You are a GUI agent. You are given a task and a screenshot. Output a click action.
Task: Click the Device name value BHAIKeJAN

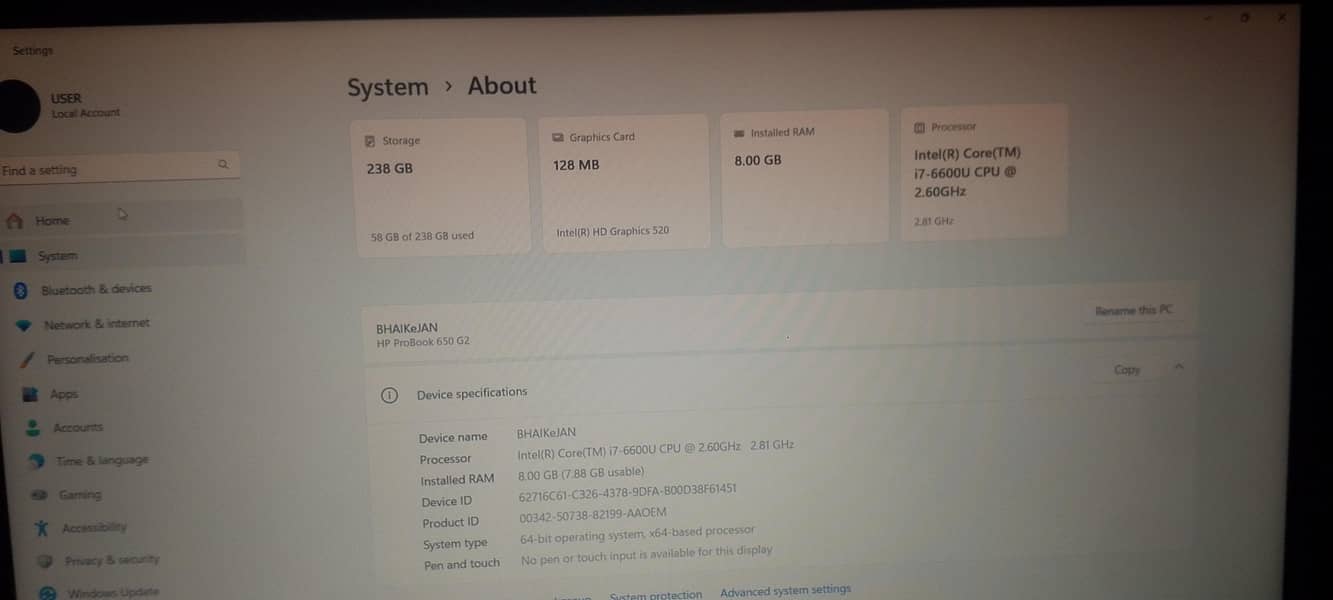[x=546, y=433]
